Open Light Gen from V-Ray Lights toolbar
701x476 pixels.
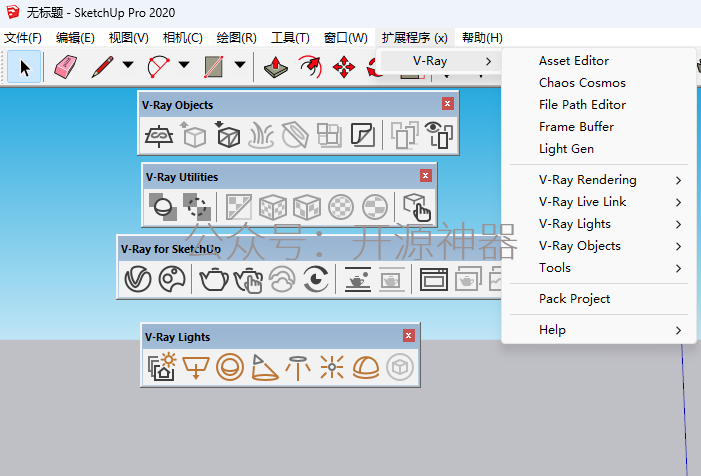tap(162, 367)
